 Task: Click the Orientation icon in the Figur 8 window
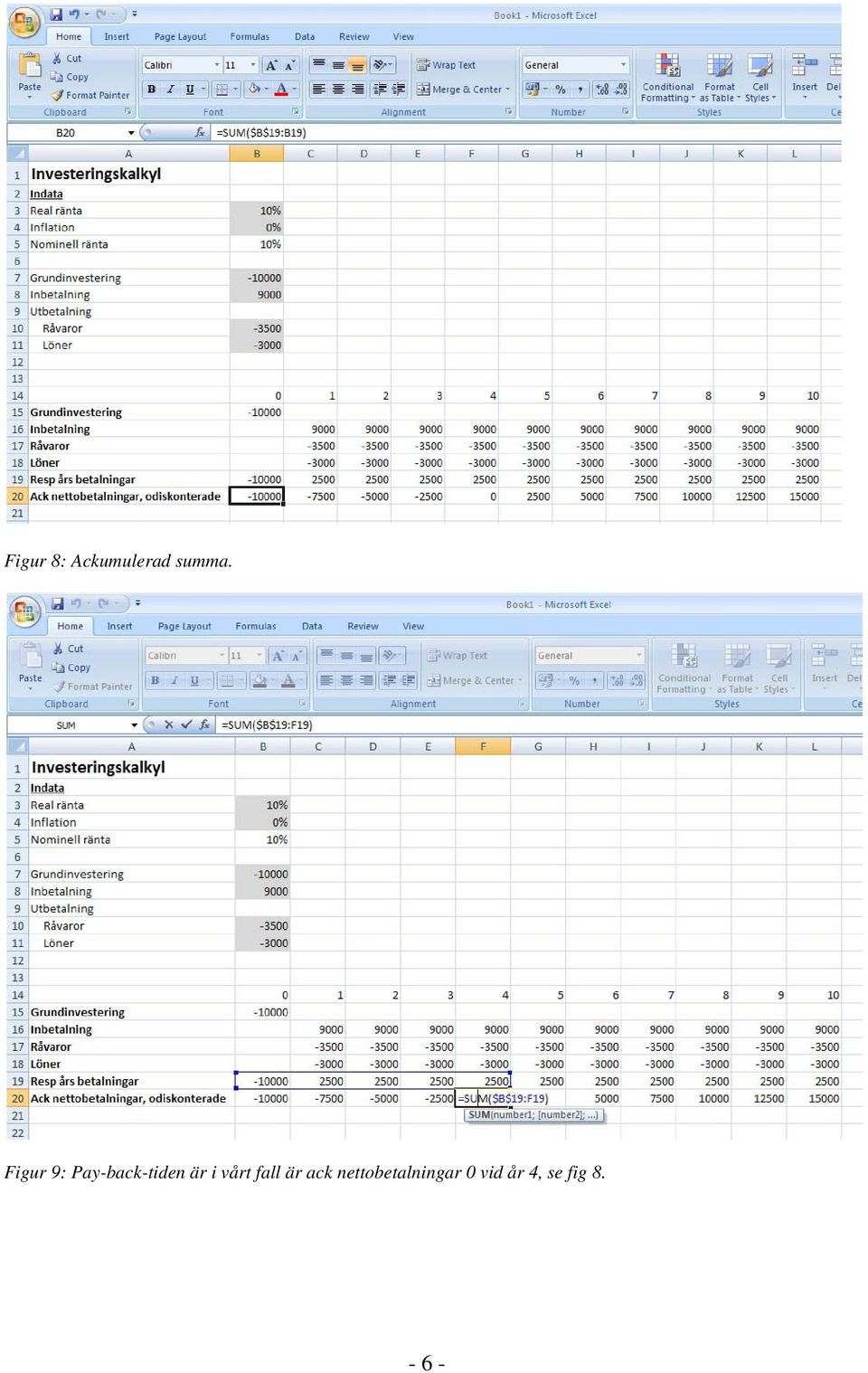click(381, 65)
